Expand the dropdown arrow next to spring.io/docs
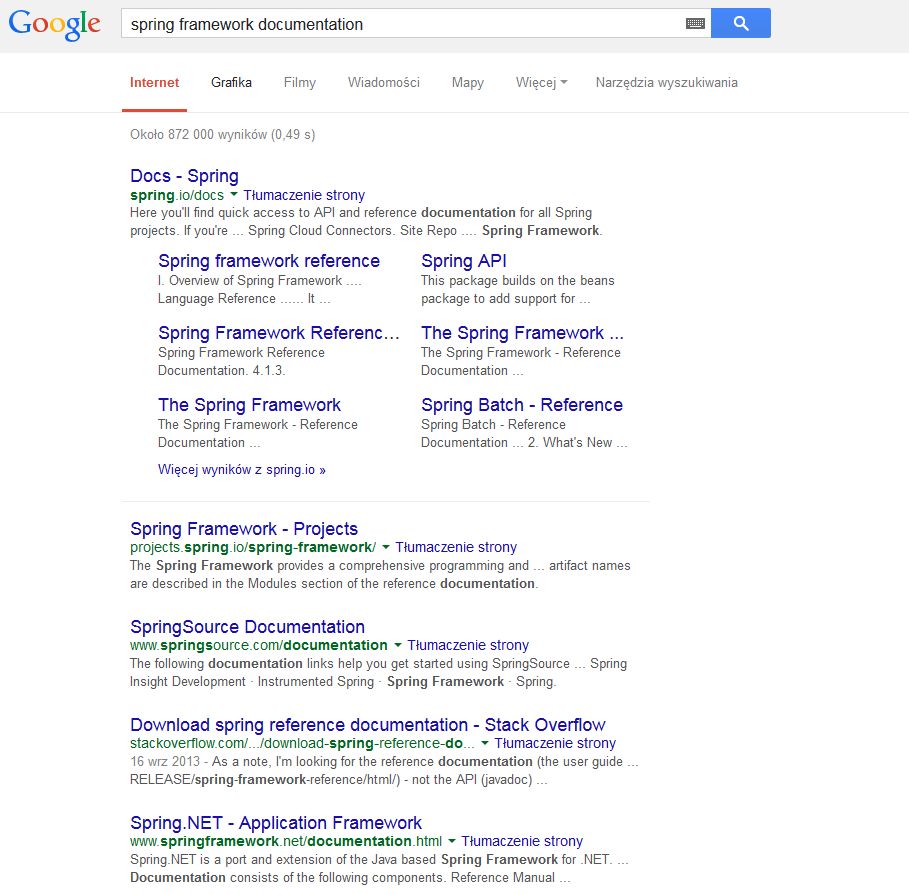The height and width of the screenshot is (895, 909). (234, 194)
